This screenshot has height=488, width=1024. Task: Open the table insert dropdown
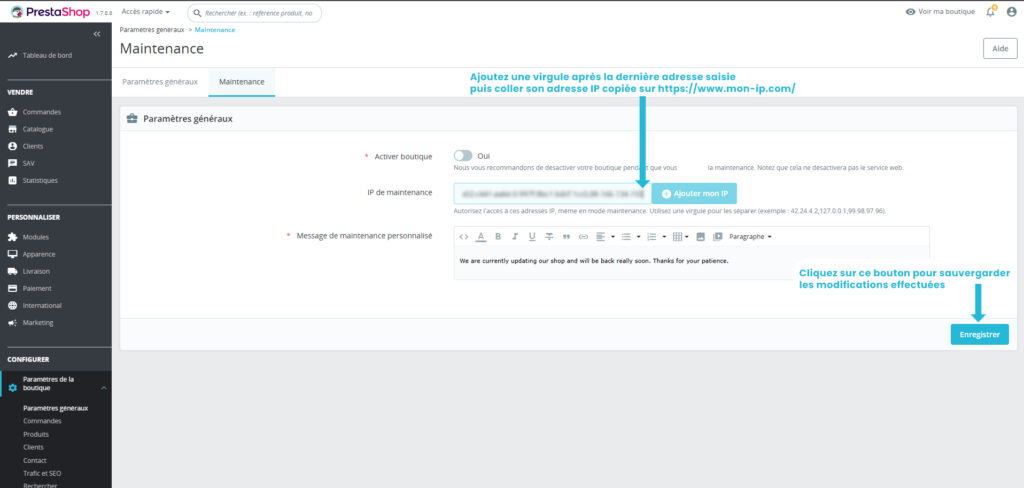680,236
